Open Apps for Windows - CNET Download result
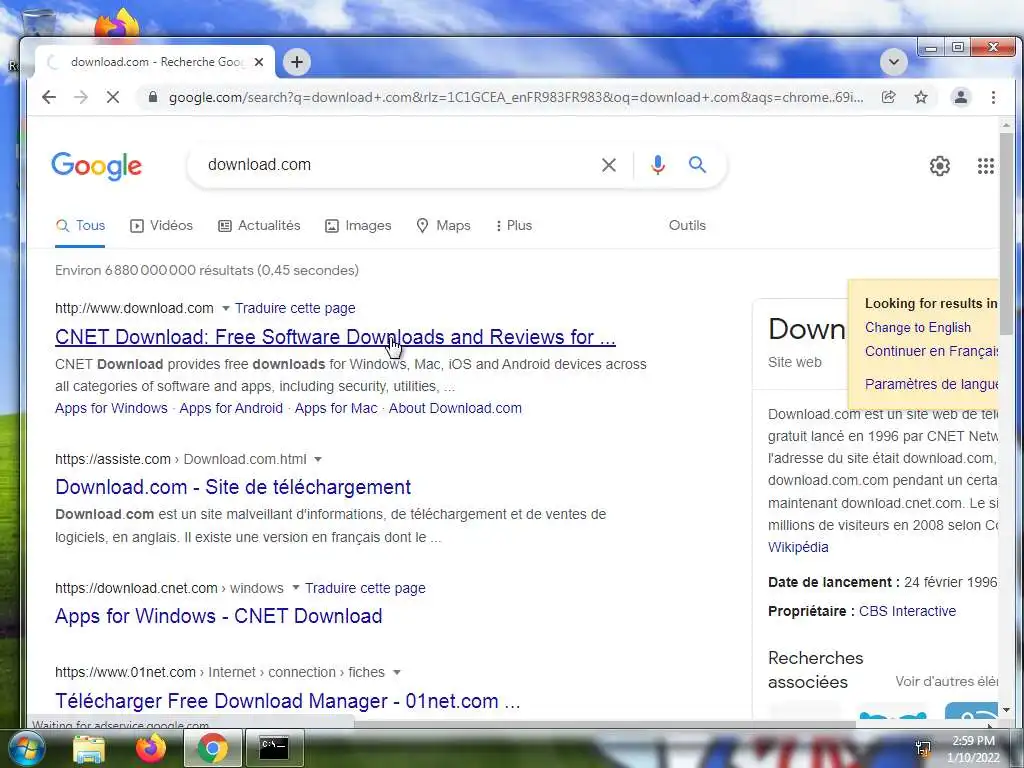Viewport: 1024px width, 768px height. coord(219,616)
